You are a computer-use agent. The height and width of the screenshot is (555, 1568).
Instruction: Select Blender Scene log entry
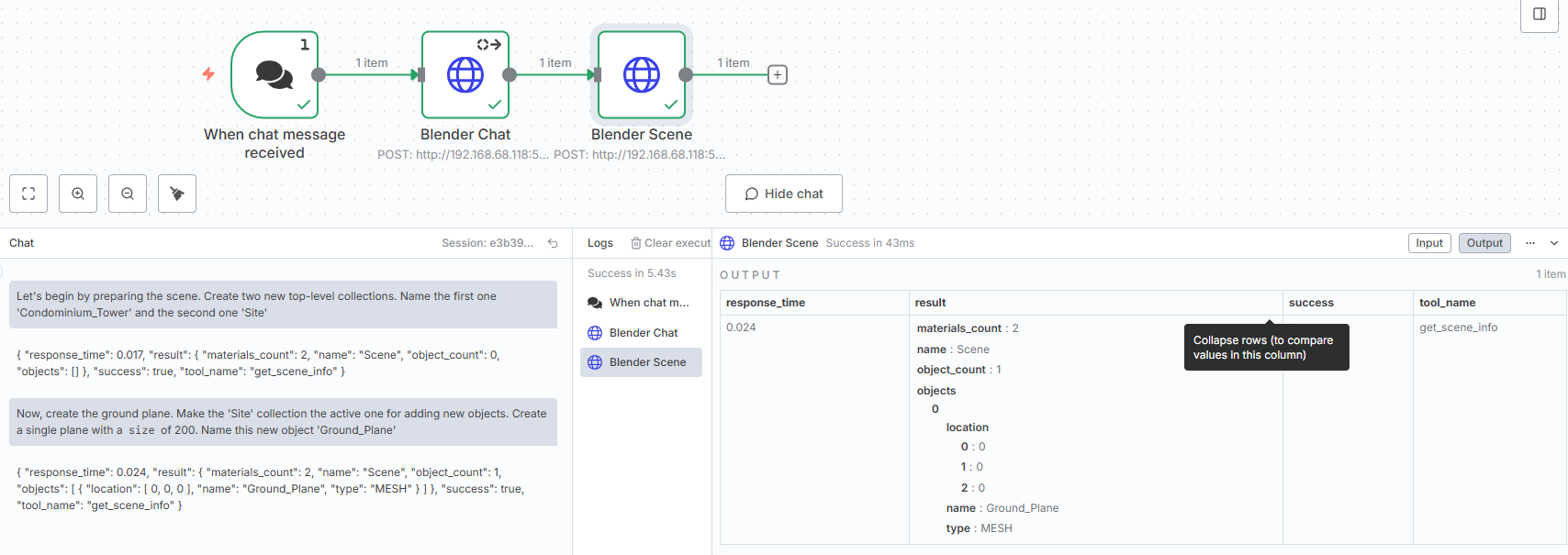coord(641,362)
